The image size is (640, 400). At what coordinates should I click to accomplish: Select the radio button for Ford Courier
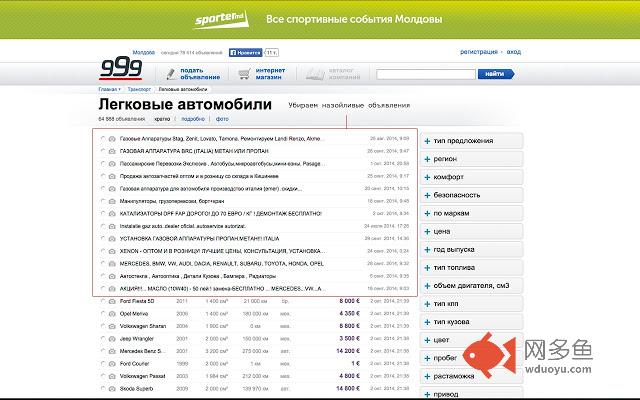[103, 364]
